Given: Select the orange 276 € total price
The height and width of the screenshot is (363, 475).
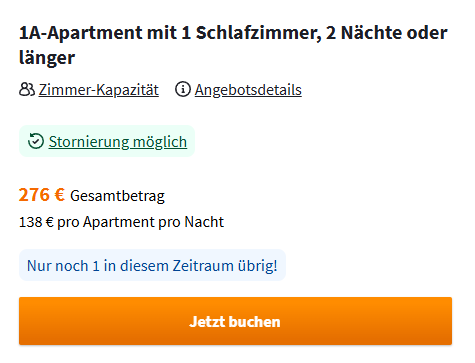Looking at the screenshot, I should [x=42, y=195].
